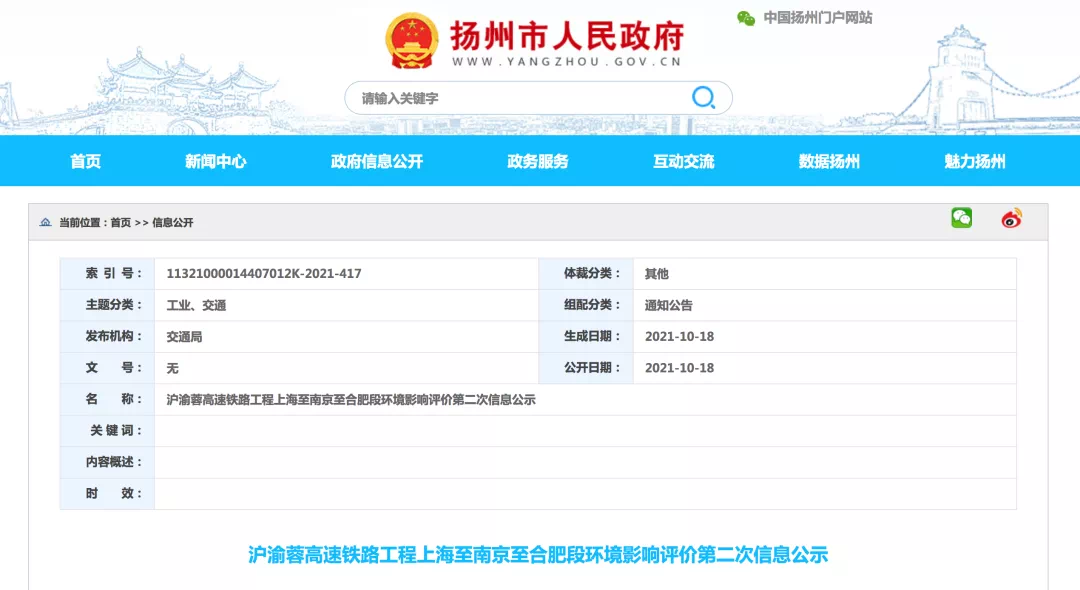The height and width of the screenshot is (590, 1080).
Task: Open the 首页 navigation item
Action: click(85, 161)
